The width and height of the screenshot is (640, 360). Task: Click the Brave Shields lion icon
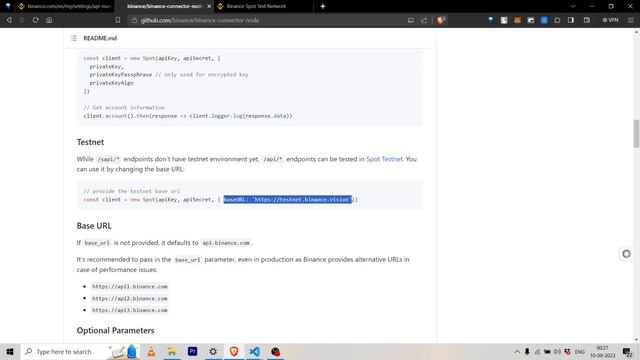click(x=440, y=20)
